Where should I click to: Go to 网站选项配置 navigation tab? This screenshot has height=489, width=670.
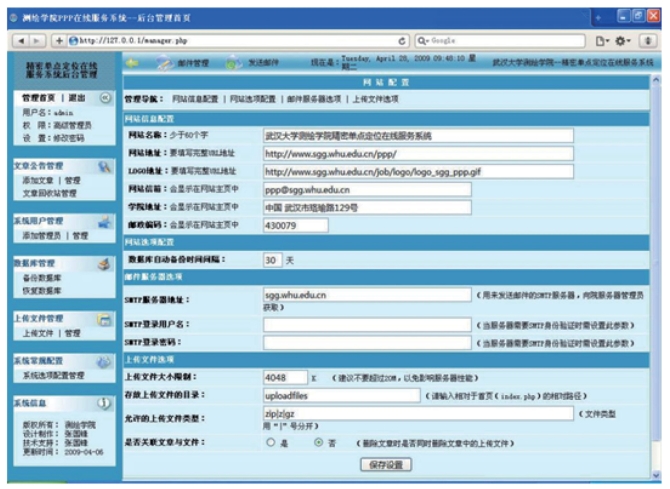coord(253,99)
